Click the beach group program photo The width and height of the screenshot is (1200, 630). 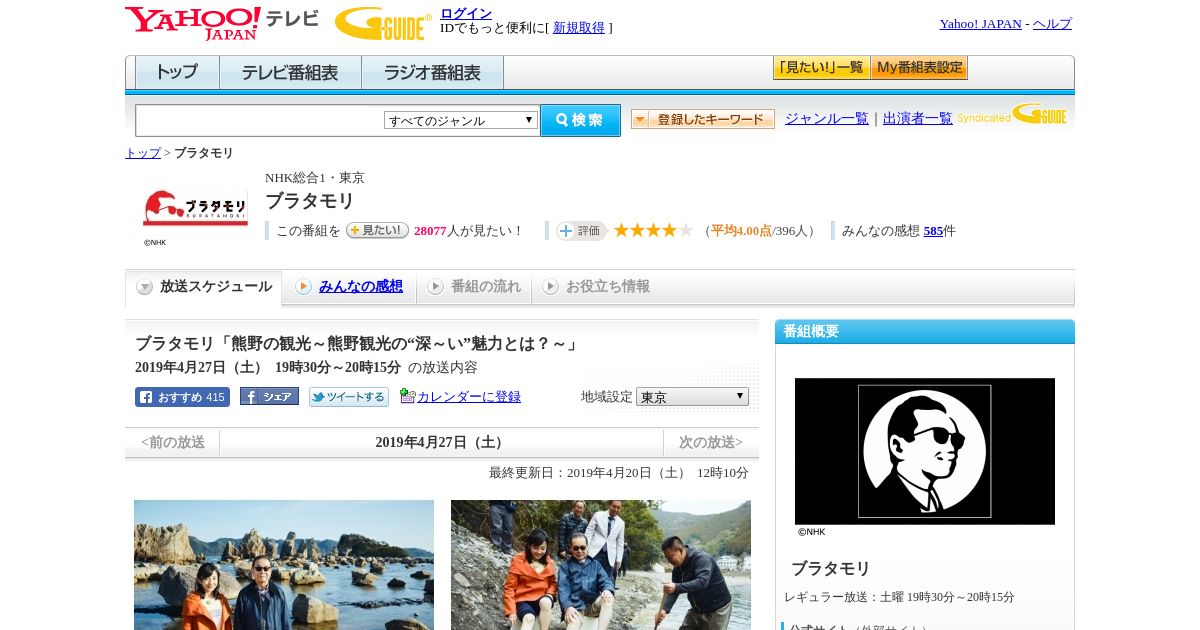tap(601, 565)
